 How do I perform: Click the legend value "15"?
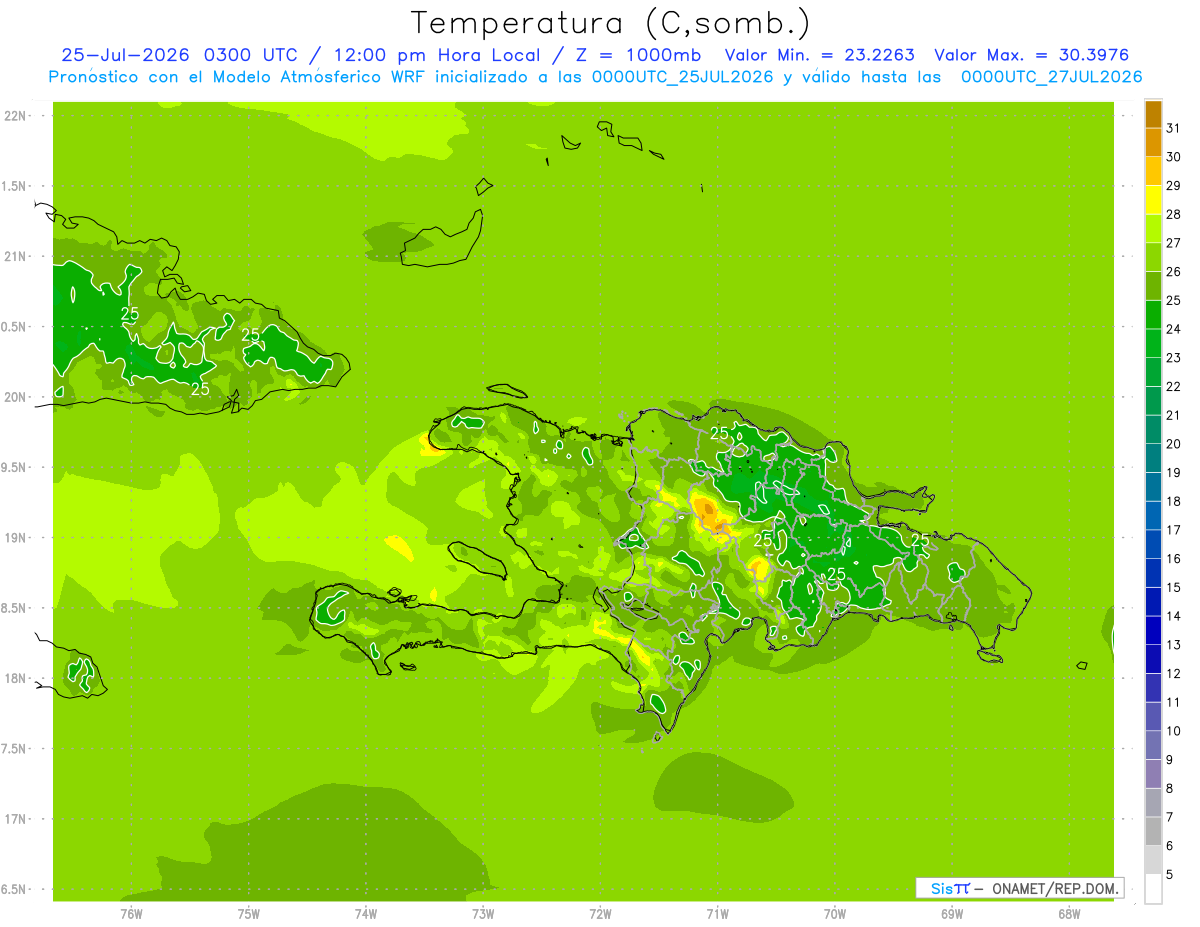click(x=1173, y=587)
